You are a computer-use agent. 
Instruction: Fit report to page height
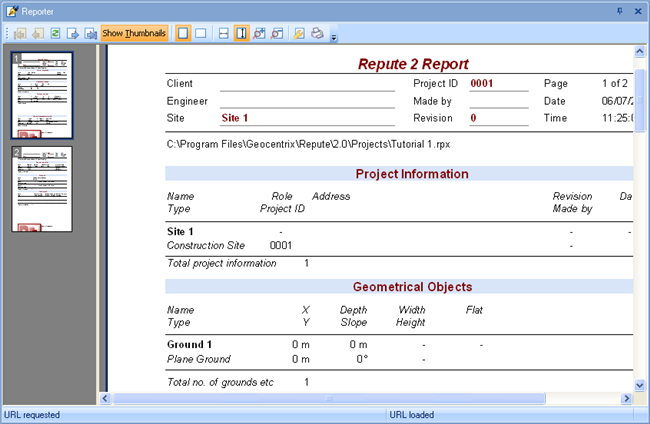[x=241, y=33]
